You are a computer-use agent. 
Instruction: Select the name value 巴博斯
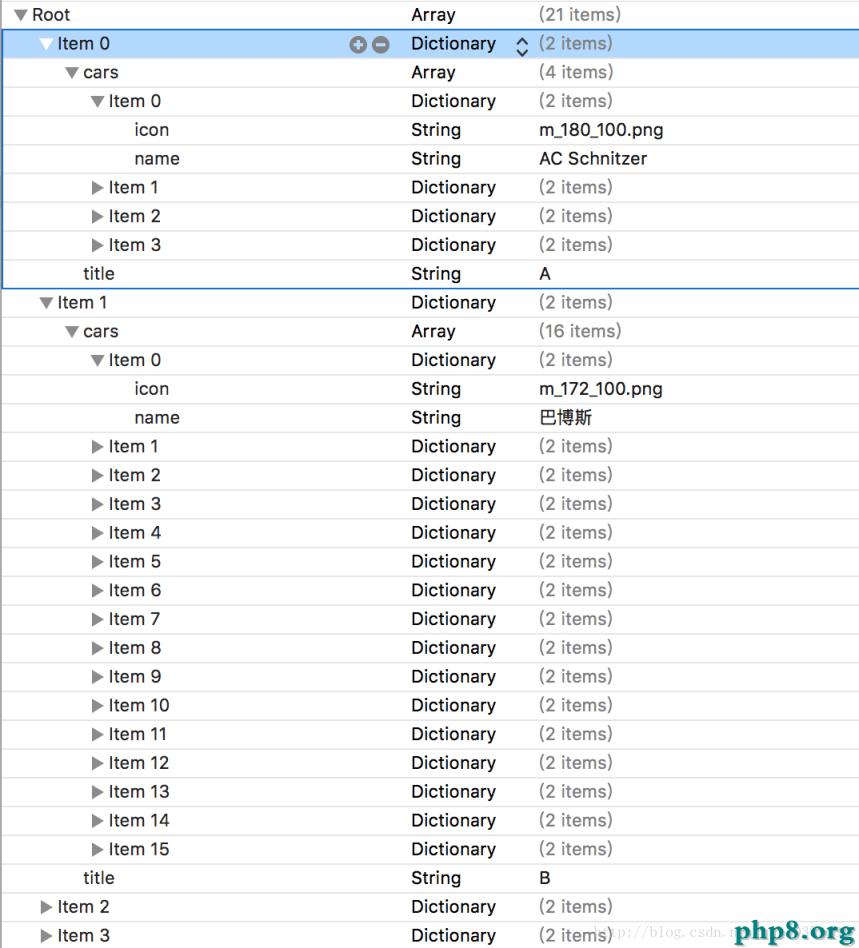[565, 418]
